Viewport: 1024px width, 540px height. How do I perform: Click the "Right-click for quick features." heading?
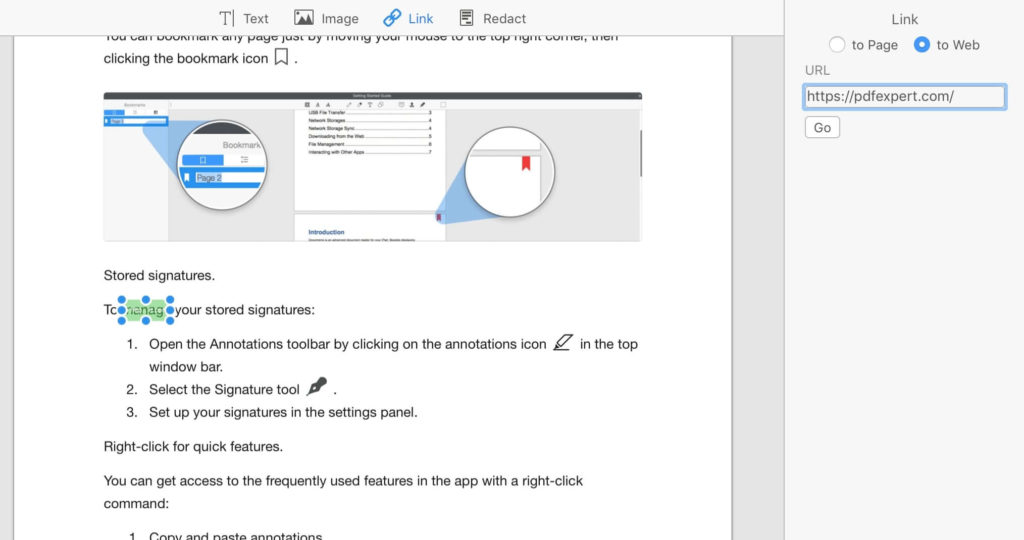(x=193, y=446)
